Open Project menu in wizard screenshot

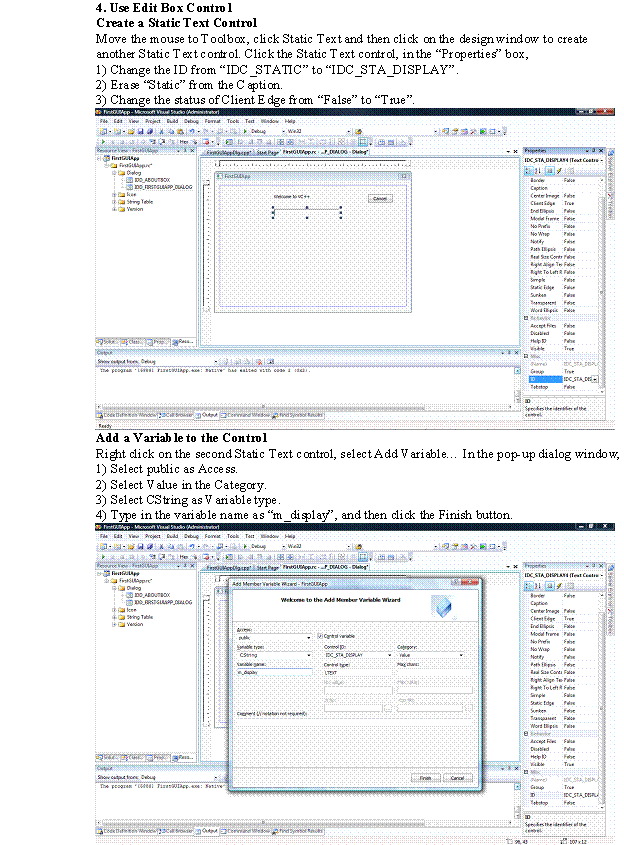pos(152,536)
